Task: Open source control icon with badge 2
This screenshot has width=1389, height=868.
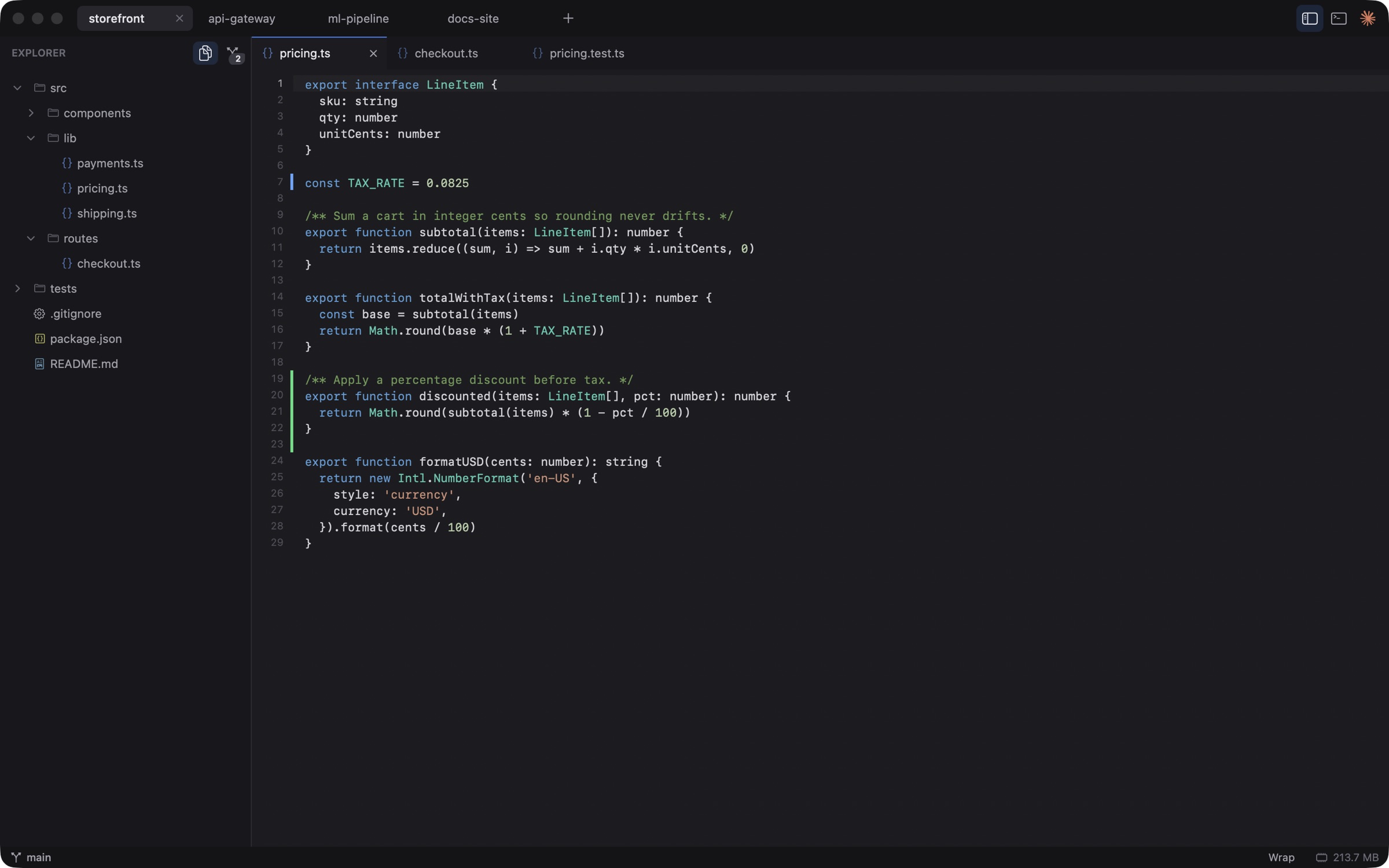Action: pos(234,54)
